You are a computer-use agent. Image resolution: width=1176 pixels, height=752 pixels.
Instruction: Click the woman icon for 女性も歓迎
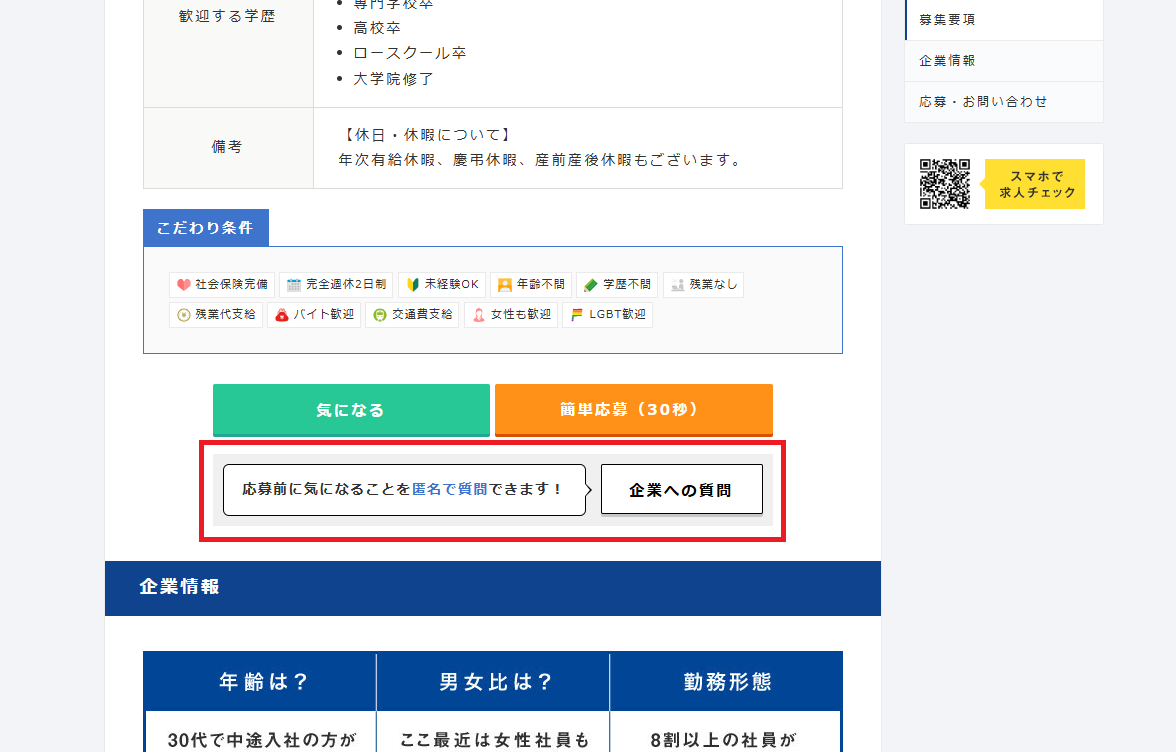click(x=478, y=315)
